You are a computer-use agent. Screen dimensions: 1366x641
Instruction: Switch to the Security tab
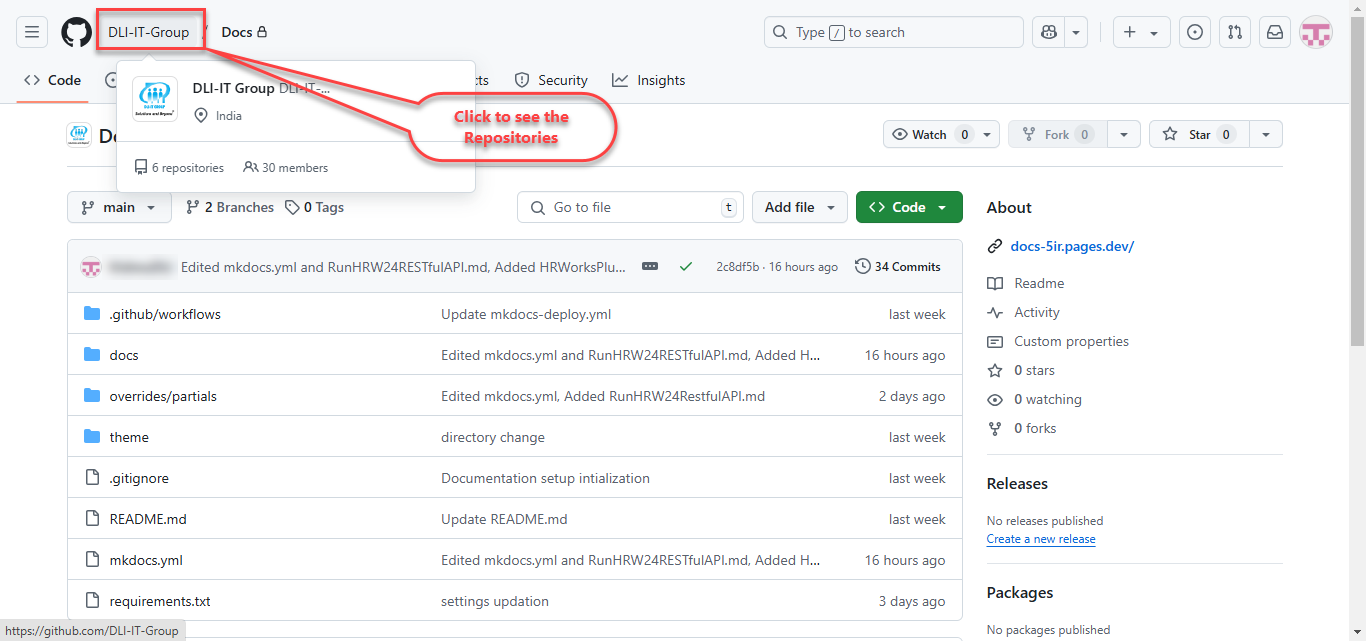tap(551, 80)
